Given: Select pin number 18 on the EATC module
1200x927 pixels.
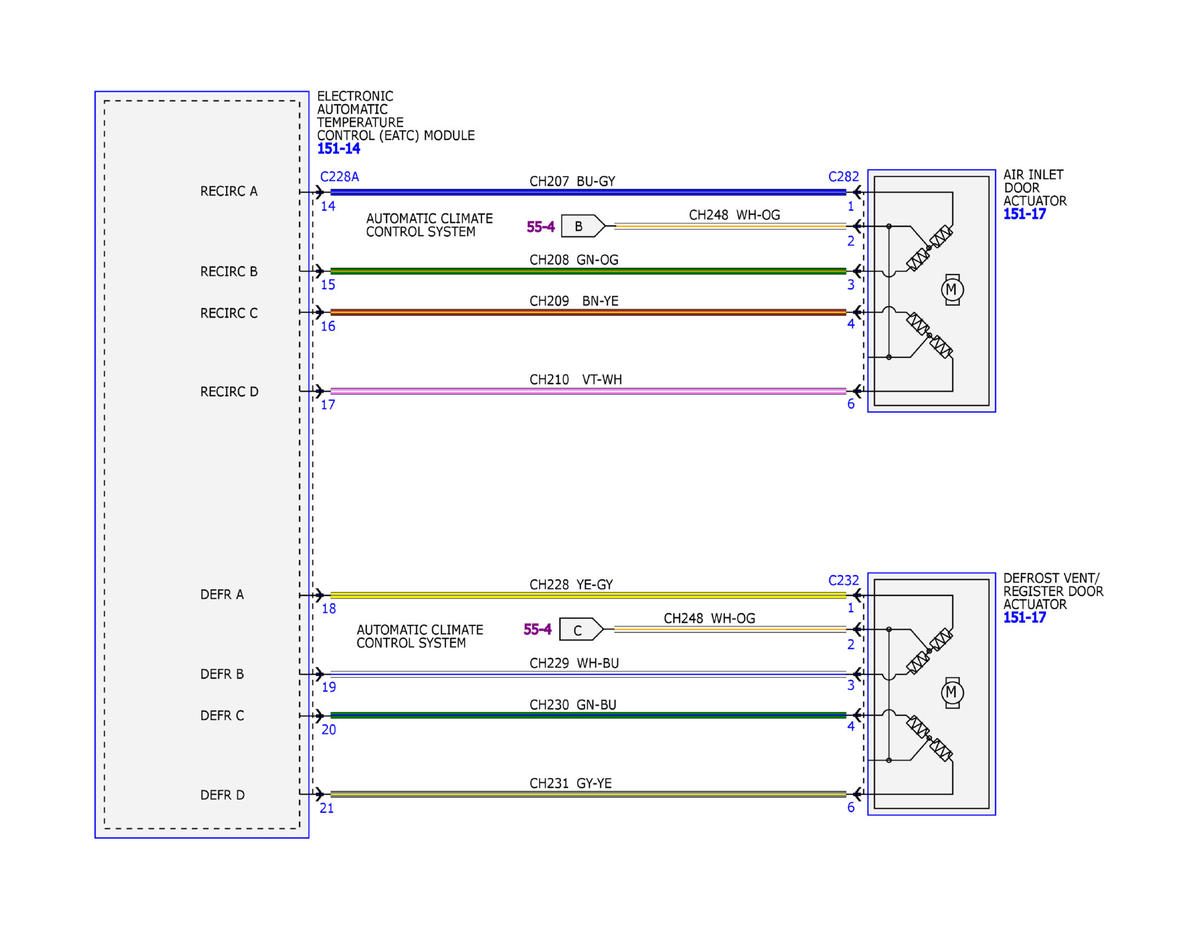Looking at the screenshot, I should coord(328,608).
